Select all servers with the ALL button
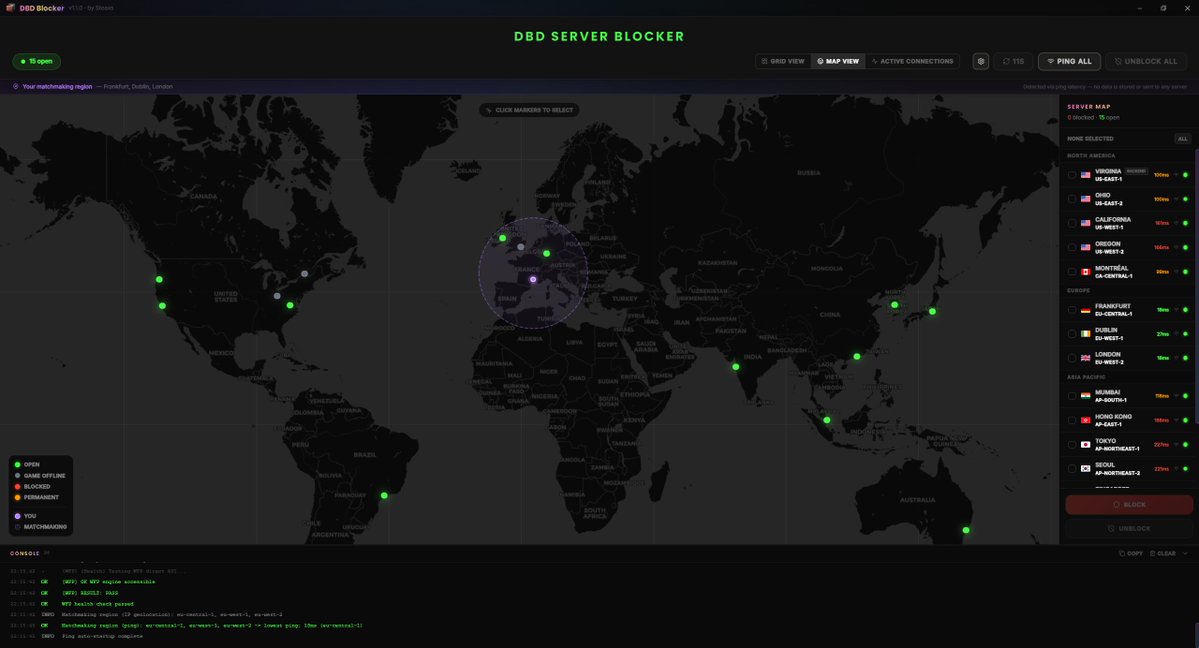The image size is (1199, 648). tap(1182, 139)
